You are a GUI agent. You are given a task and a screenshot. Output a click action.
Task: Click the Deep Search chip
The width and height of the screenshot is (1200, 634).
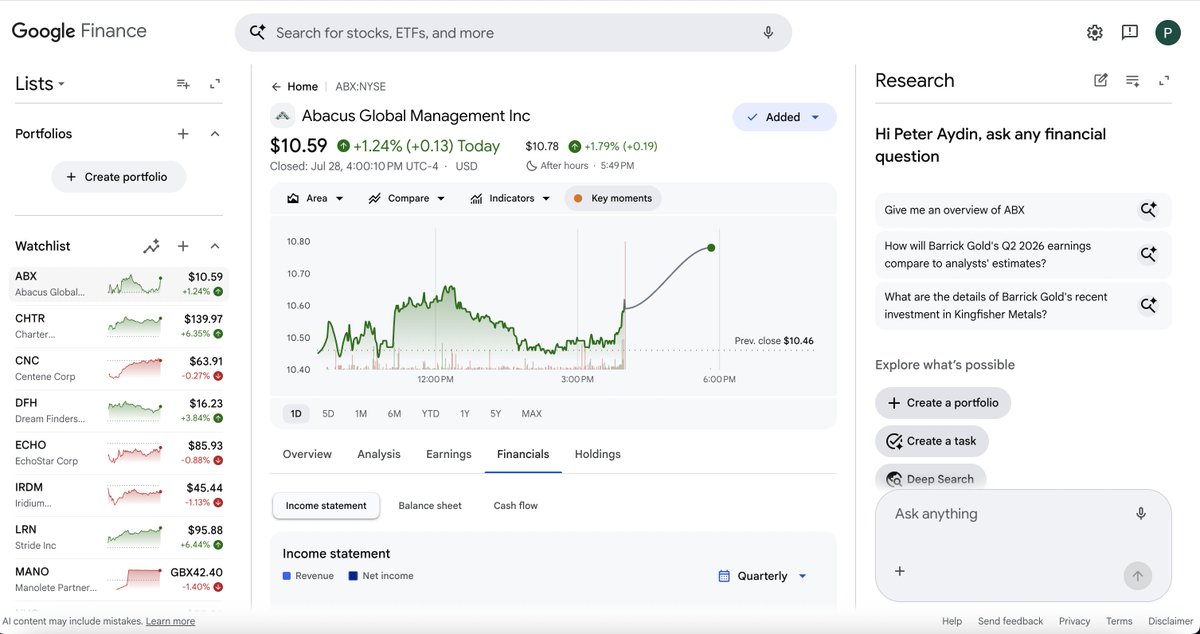pyautogui.click(x=930, y=479)
